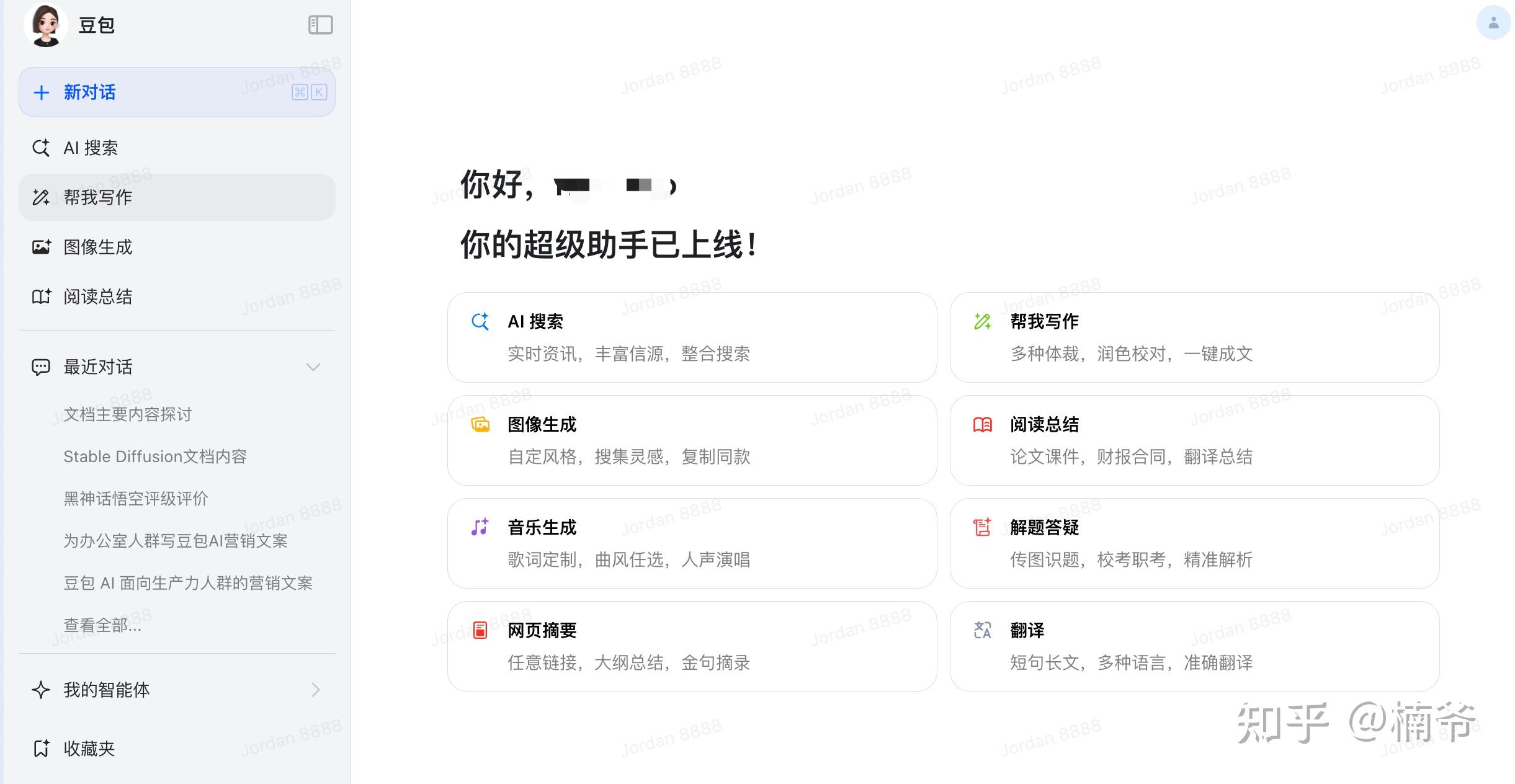This screenshot has height=784, width=1515.
Task: Select the AI 搜索 icon in the sidebar
Action: coord(41,148)
